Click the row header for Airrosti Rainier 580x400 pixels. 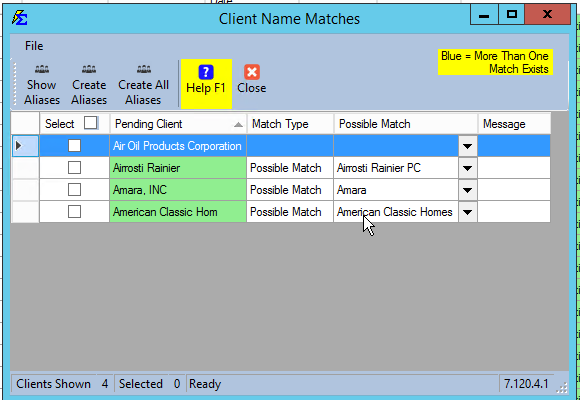pyautogui.click(x=25, y=168)
